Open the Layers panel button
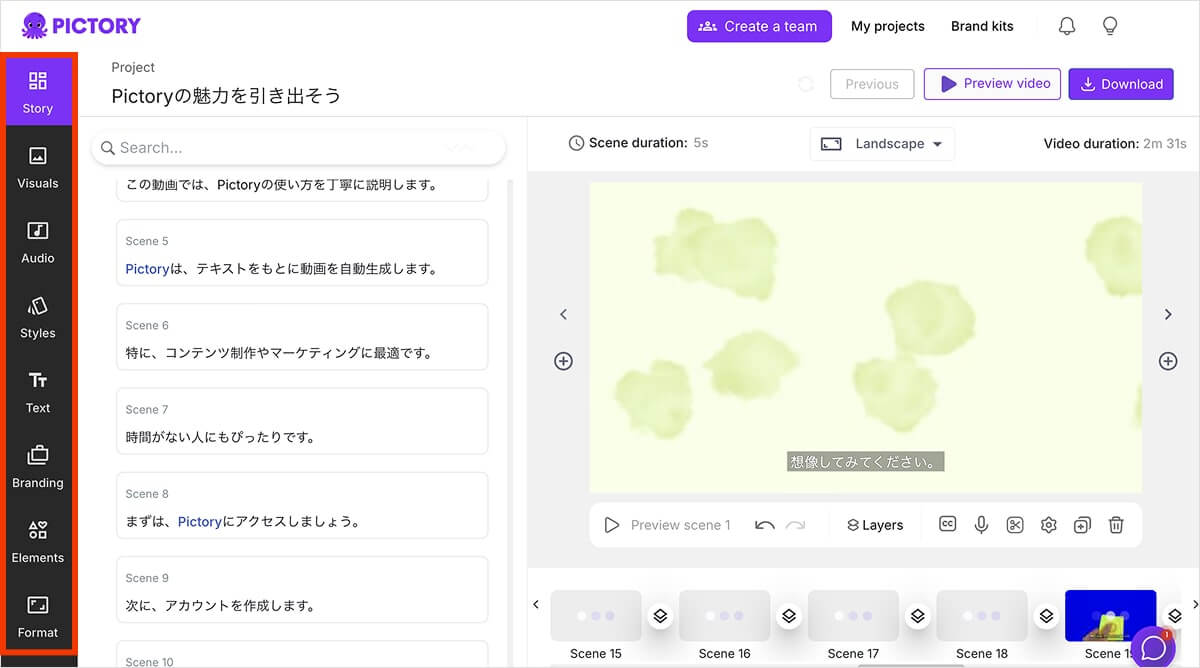Image resolution: width=1200 pixels, height=668 pixels. 875,525
